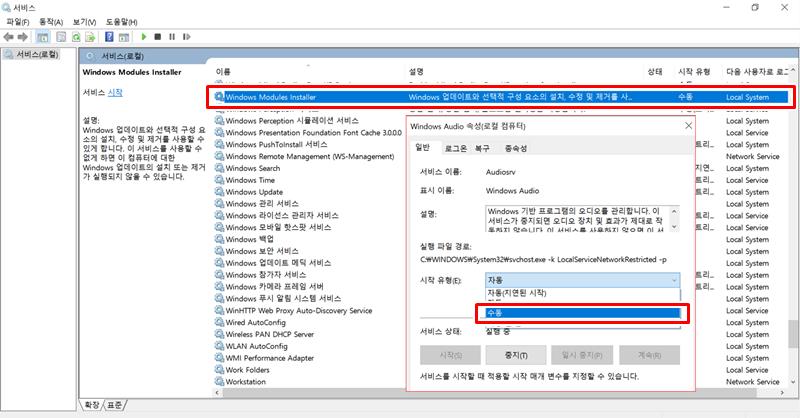Toggle the show/hide console tree icon
800x418 pixels.
(x=43, y=37)
